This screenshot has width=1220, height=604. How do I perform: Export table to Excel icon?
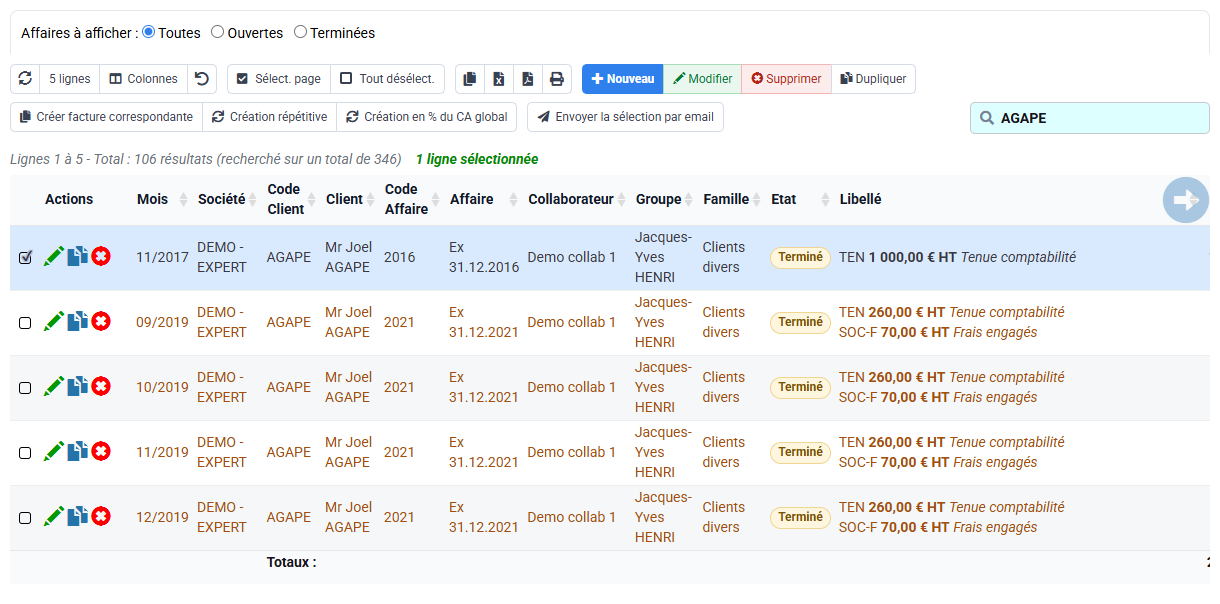click(499, 79)
